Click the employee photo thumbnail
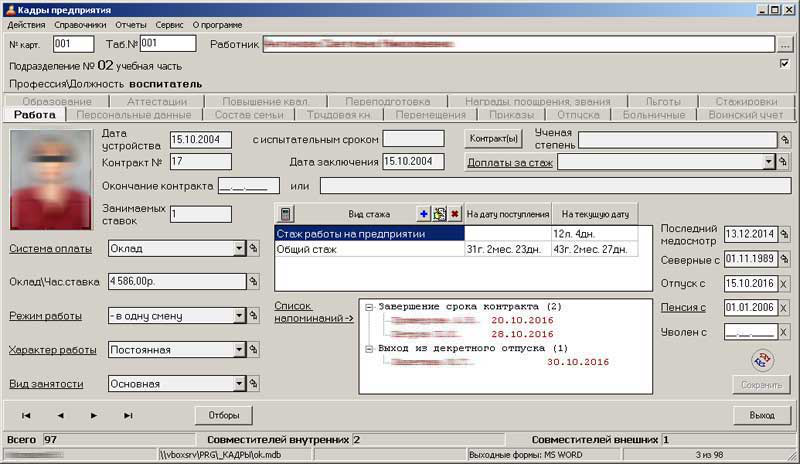This screenshot has width=800, height=464. point(51,179)
